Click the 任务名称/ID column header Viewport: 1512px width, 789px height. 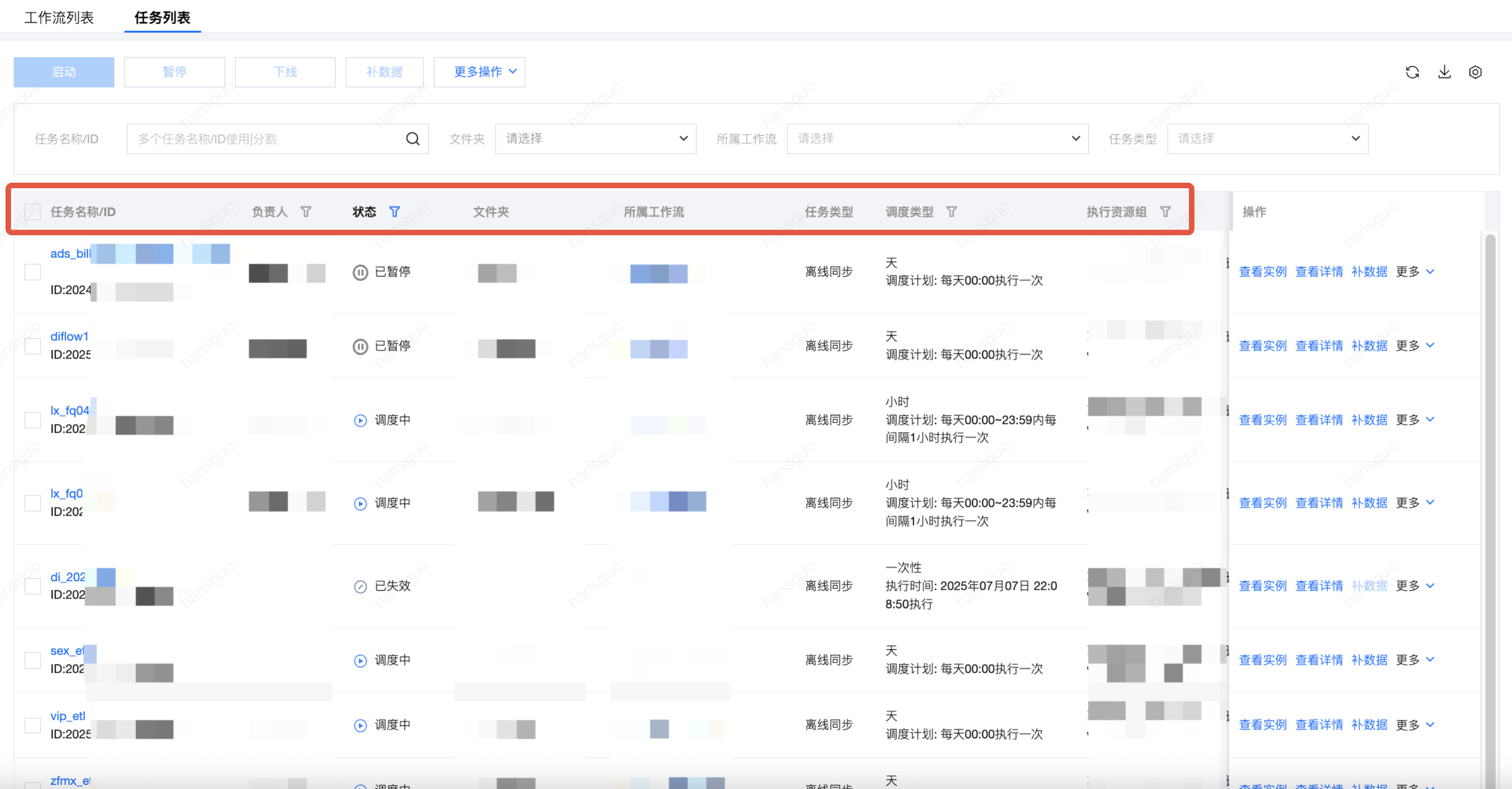click(x=83, y=212)
